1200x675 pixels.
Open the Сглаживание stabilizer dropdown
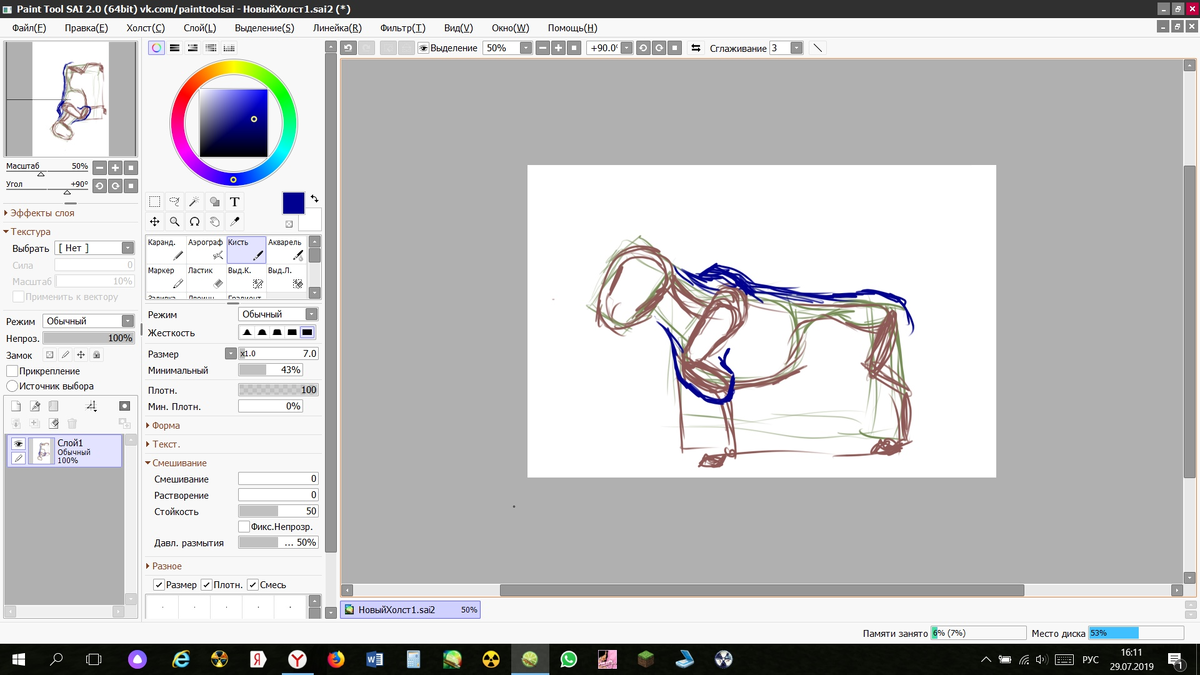[796, 48]
